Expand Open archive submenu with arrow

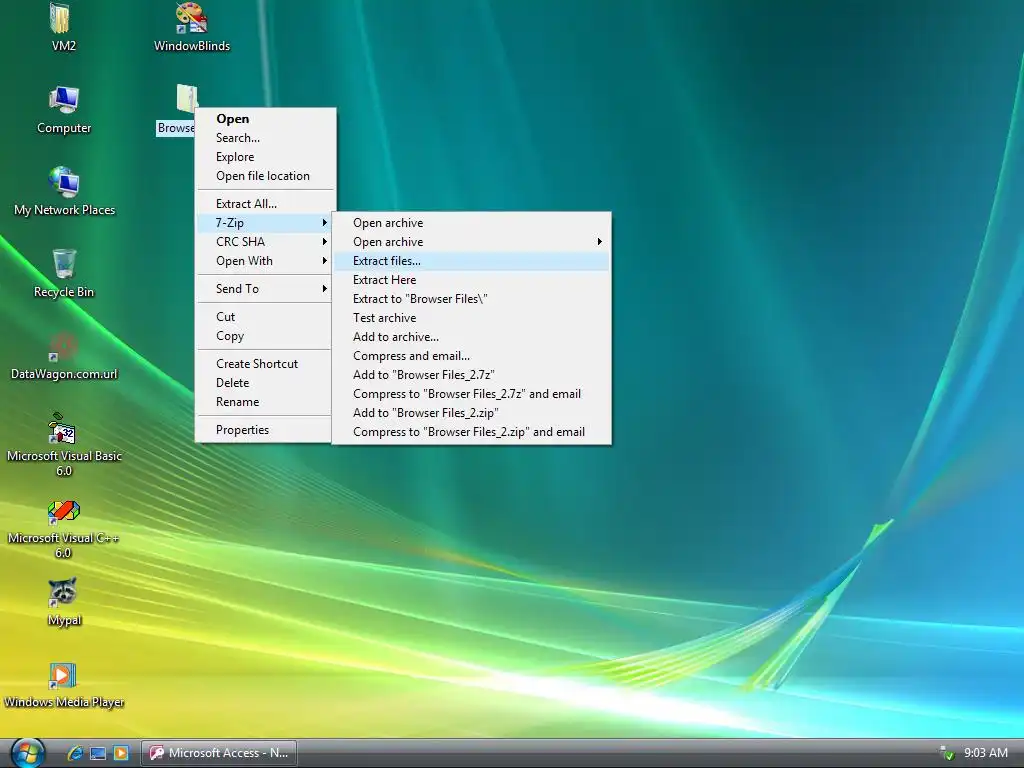472,242
